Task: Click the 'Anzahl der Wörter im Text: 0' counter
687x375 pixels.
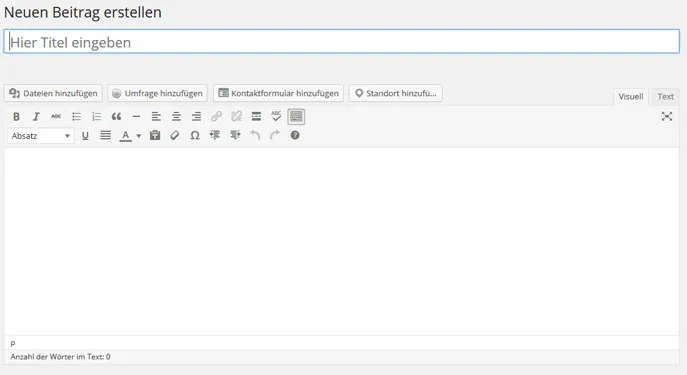Action: [x=60, y=357]
